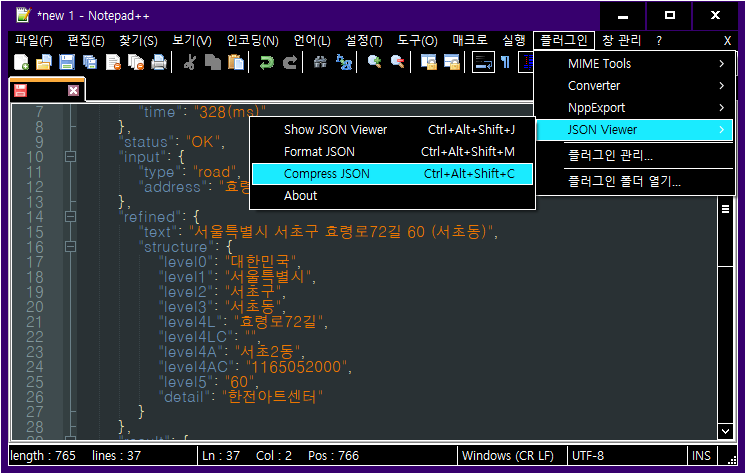Save the document with the Save icon
746x474 pixels.
click(x=67, y=62)
